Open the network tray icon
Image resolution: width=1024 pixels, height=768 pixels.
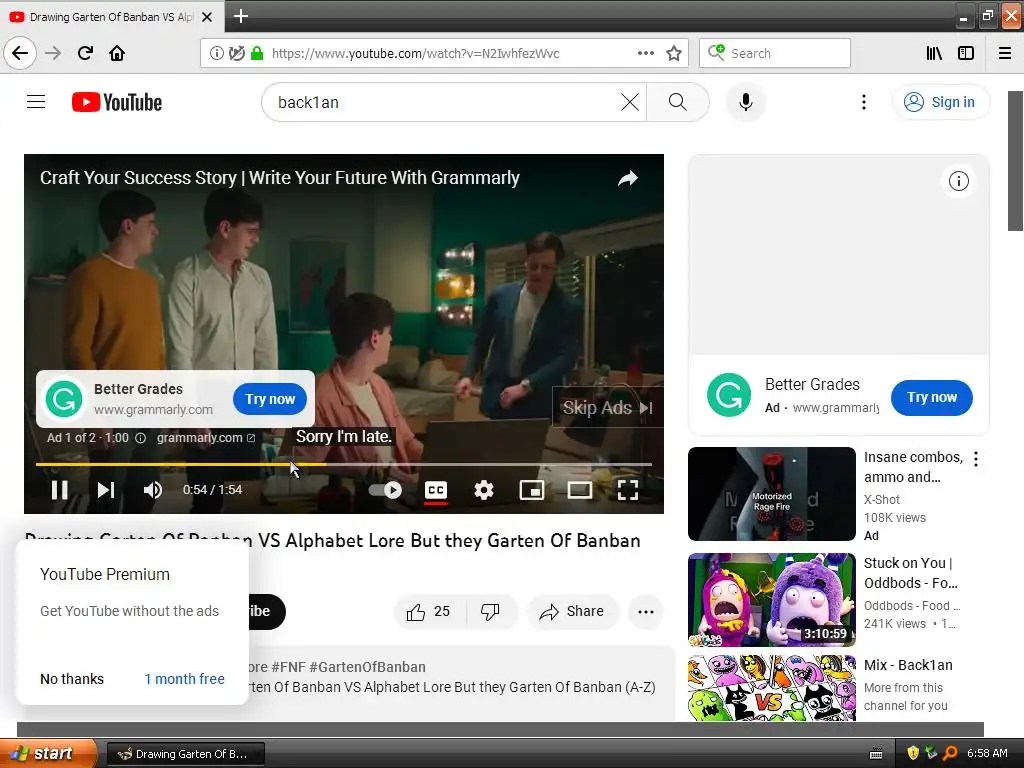(x=931, y=753)
